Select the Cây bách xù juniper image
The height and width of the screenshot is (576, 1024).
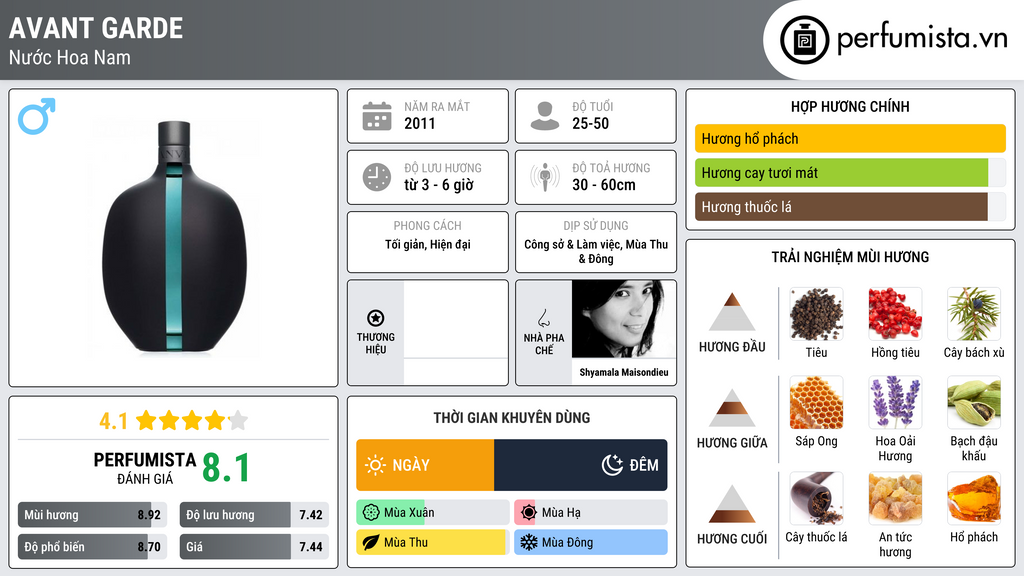click(x=974, y=314)
